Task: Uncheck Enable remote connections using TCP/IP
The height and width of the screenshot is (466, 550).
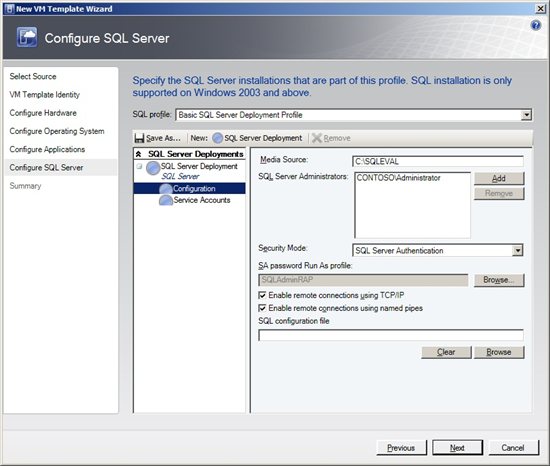Action: point(262,295)
